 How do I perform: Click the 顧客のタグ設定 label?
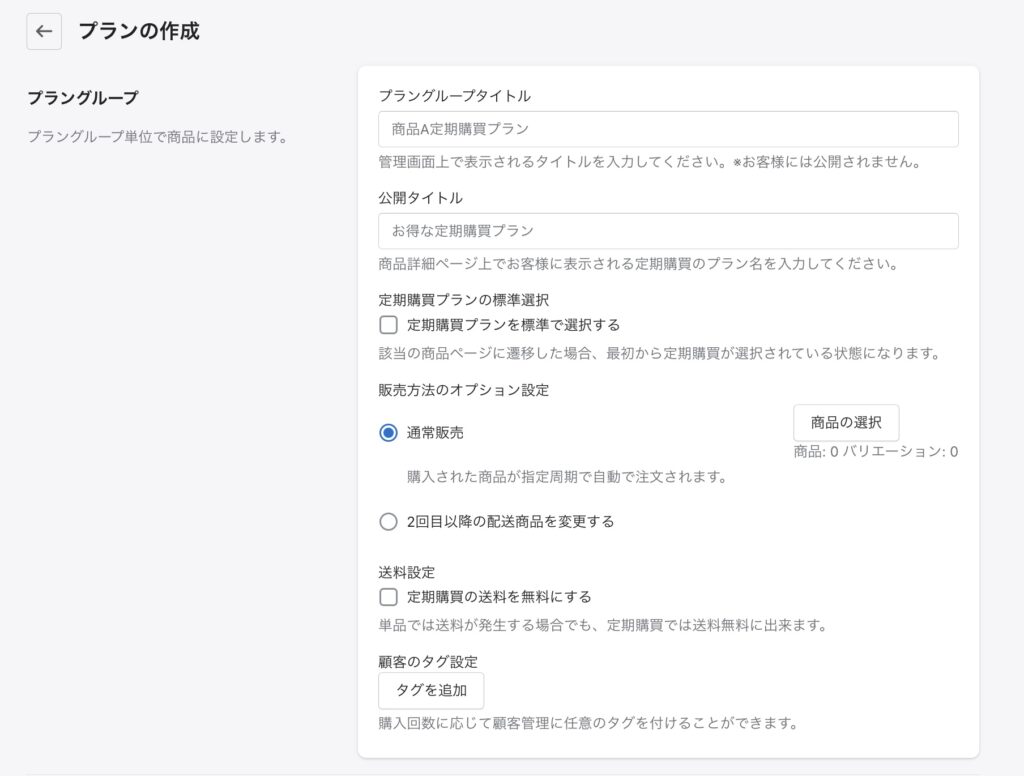(428, 662)
